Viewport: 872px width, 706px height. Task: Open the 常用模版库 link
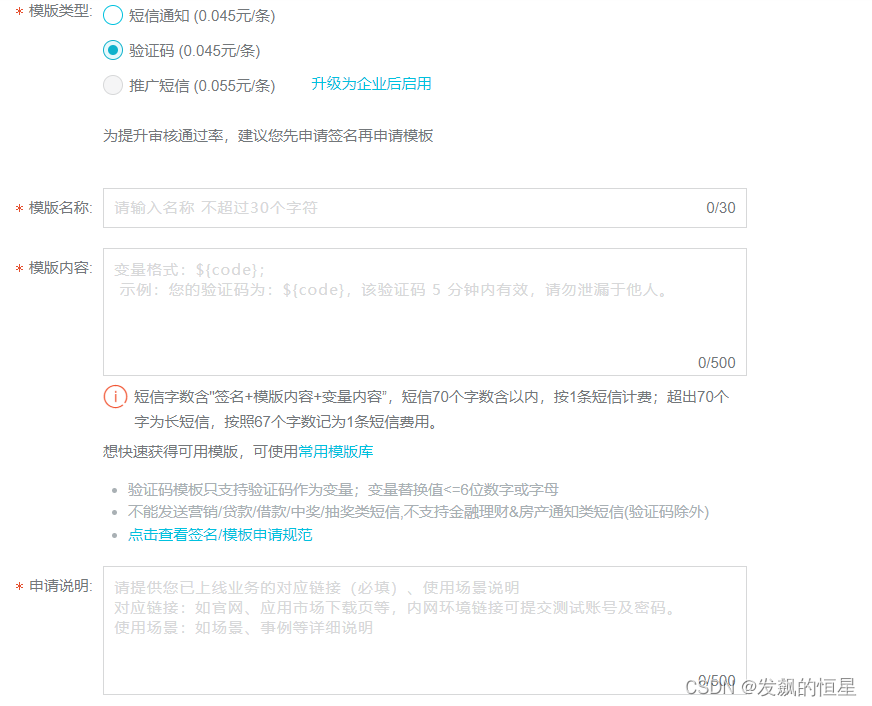(x=336, y=451)
